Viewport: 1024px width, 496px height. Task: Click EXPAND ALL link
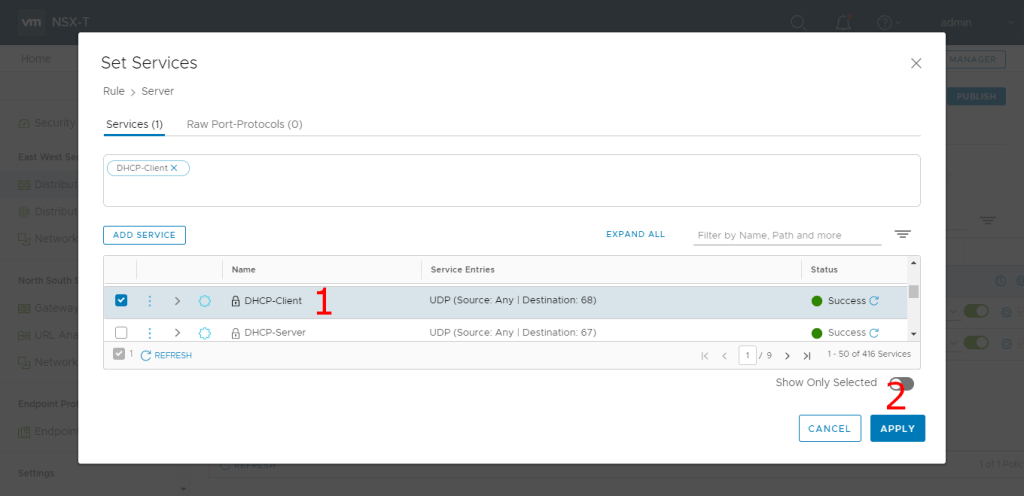point(635,235)
